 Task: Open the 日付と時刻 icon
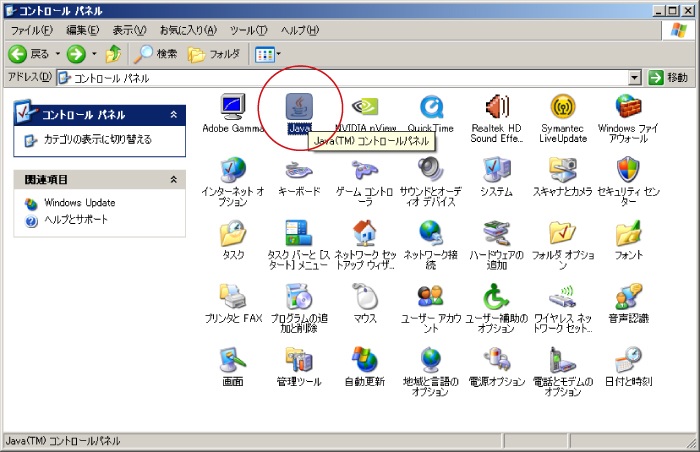628,360
